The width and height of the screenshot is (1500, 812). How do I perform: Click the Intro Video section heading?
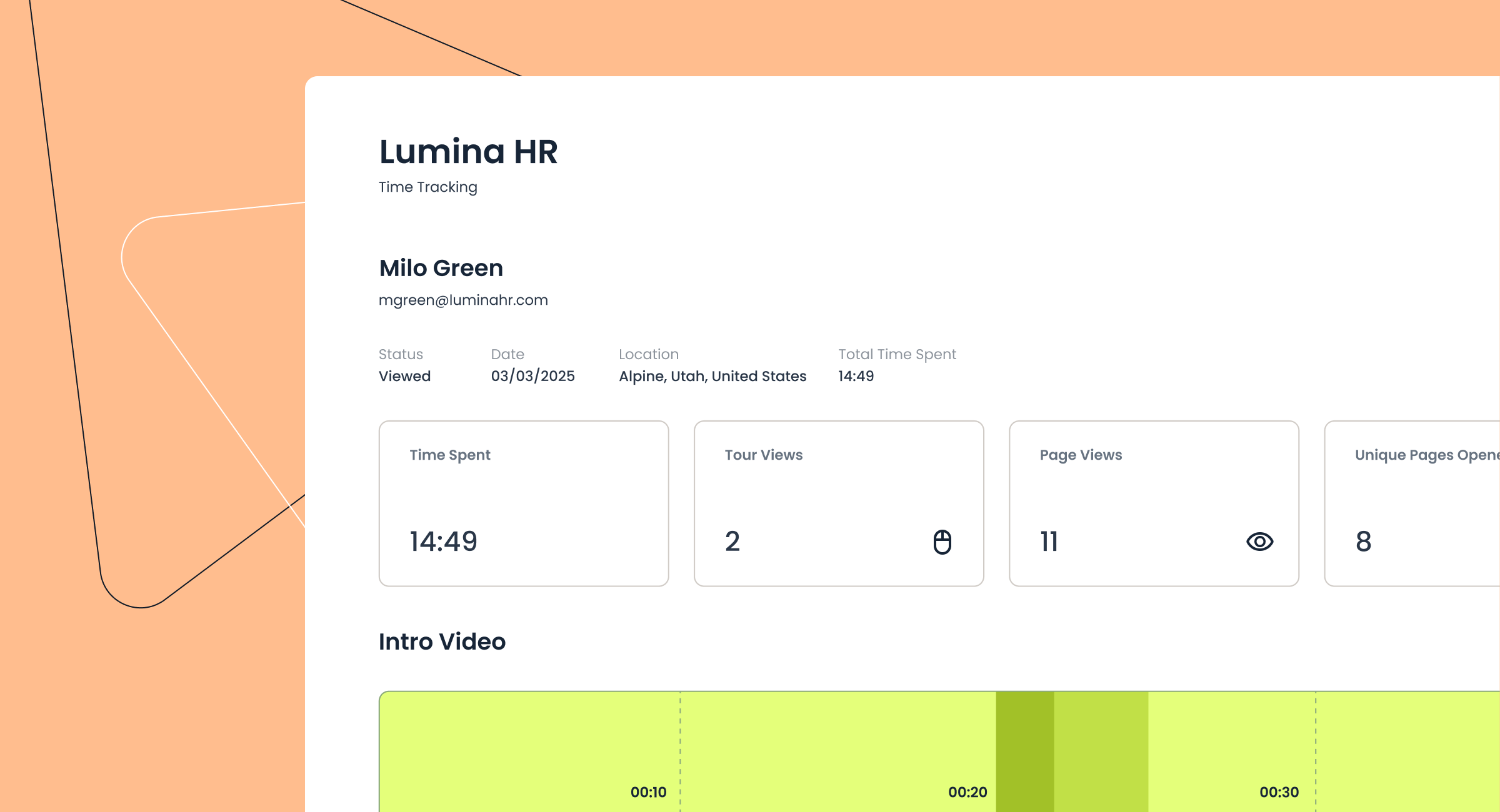(x=442, y=641)
